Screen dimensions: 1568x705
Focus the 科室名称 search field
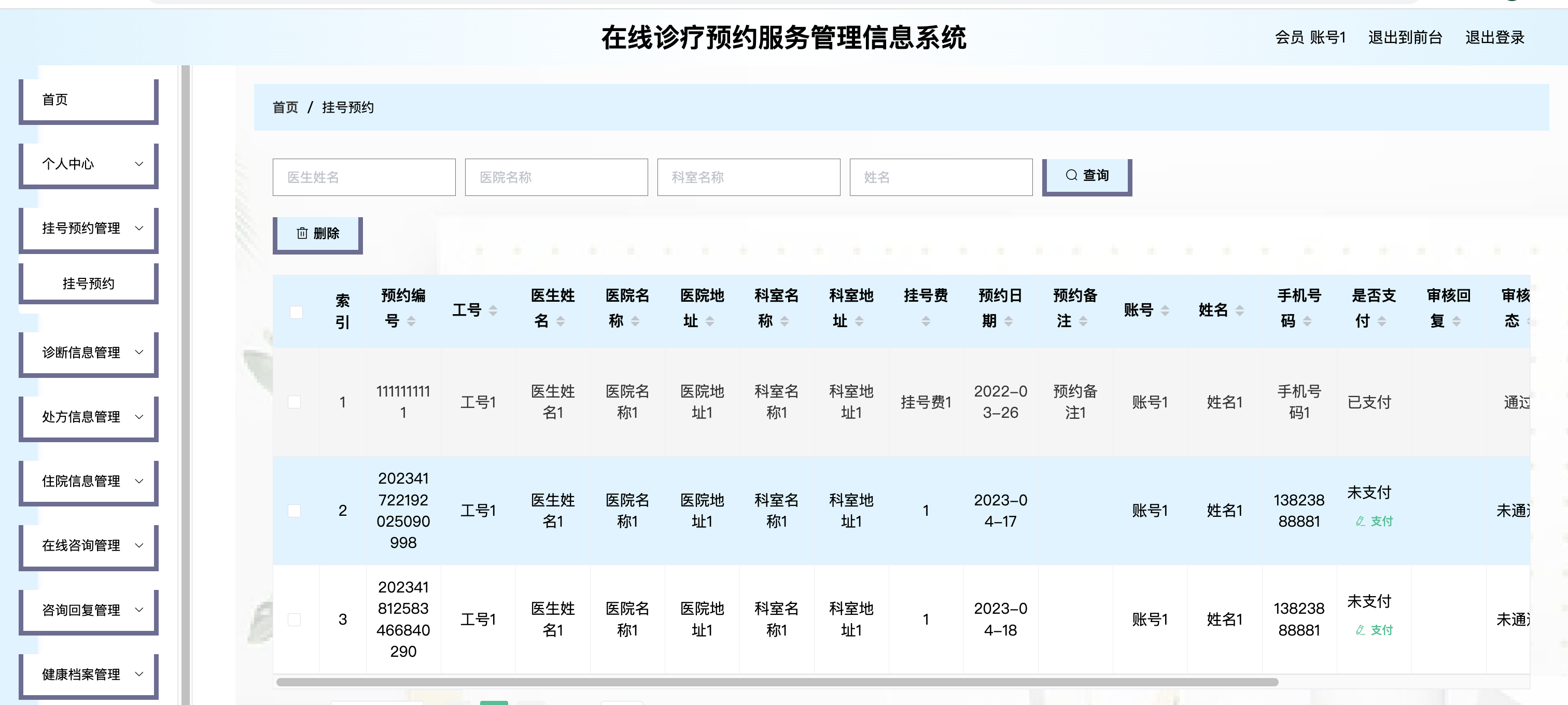click(x=749, y=178)
